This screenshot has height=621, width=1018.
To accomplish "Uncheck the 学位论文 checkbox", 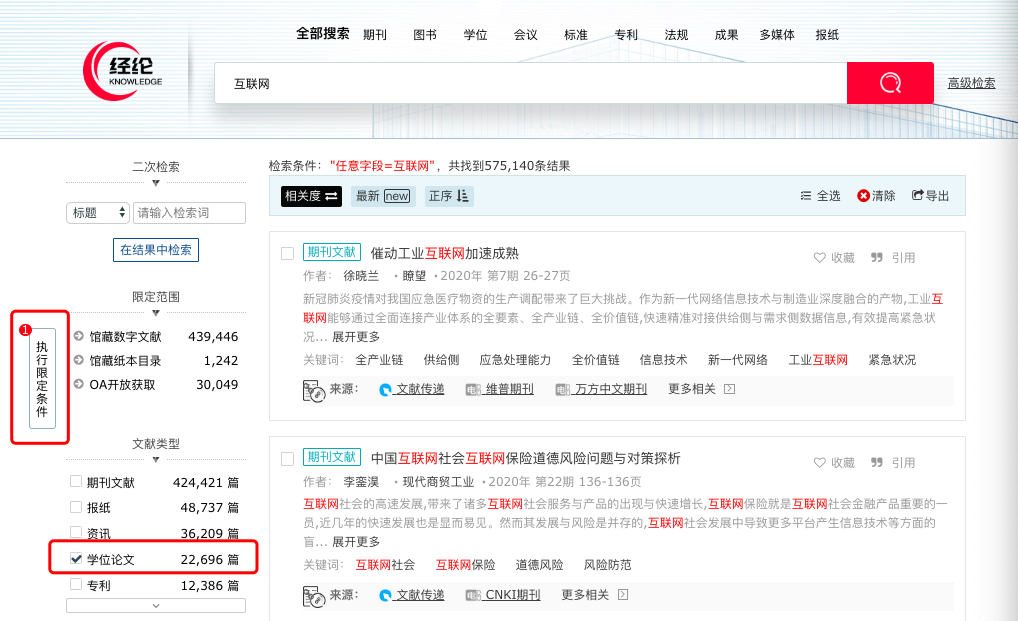I will (x=76, y=558).
